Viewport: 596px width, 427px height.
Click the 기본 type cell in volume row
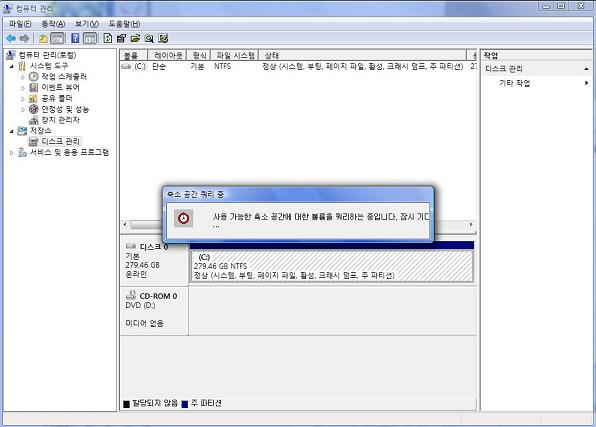pos(198,67)
